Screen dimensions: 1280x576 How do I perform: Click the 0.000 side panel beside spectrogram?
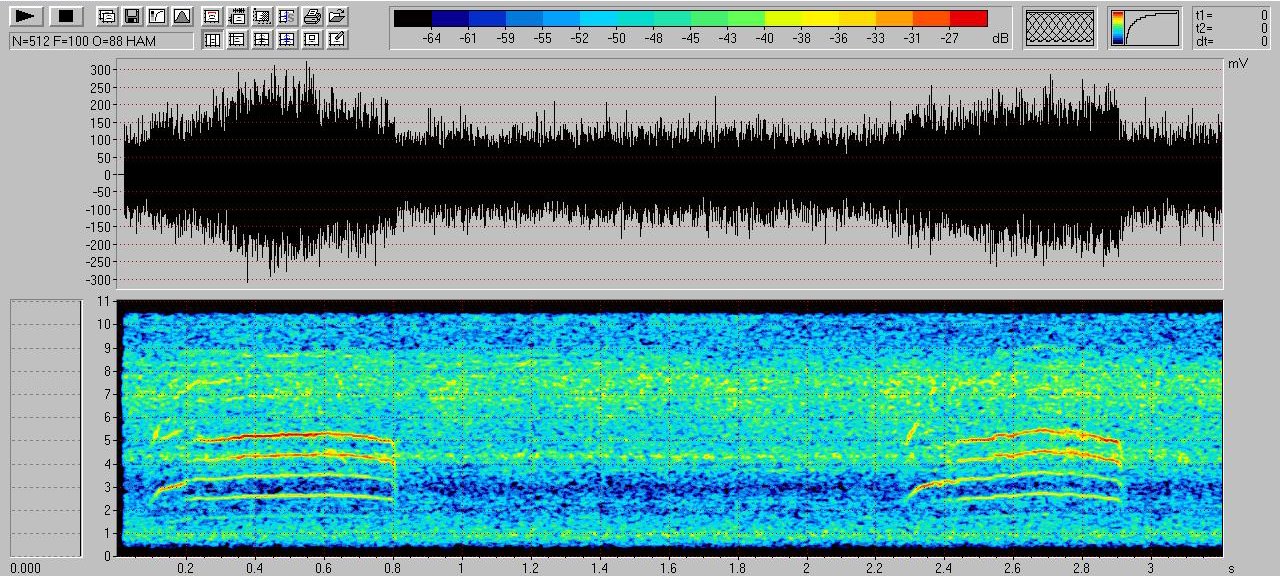(45, 428)
